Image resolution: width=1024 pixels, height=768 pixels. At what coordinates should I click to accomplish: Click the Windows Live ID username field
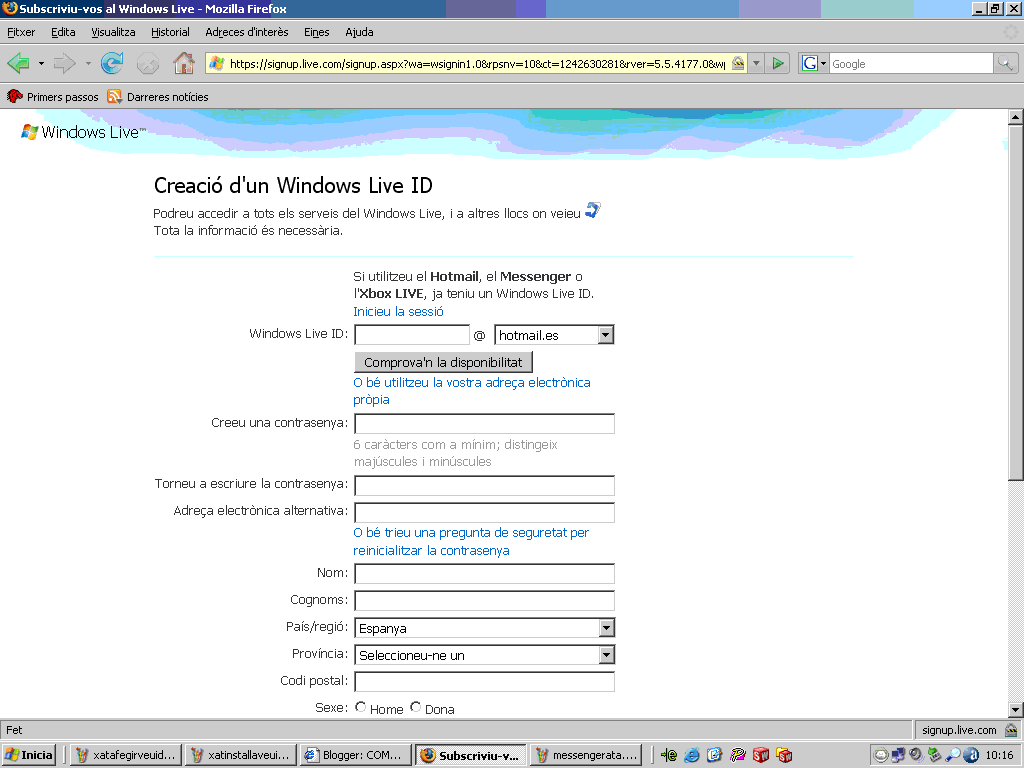(x=412, y=335)
